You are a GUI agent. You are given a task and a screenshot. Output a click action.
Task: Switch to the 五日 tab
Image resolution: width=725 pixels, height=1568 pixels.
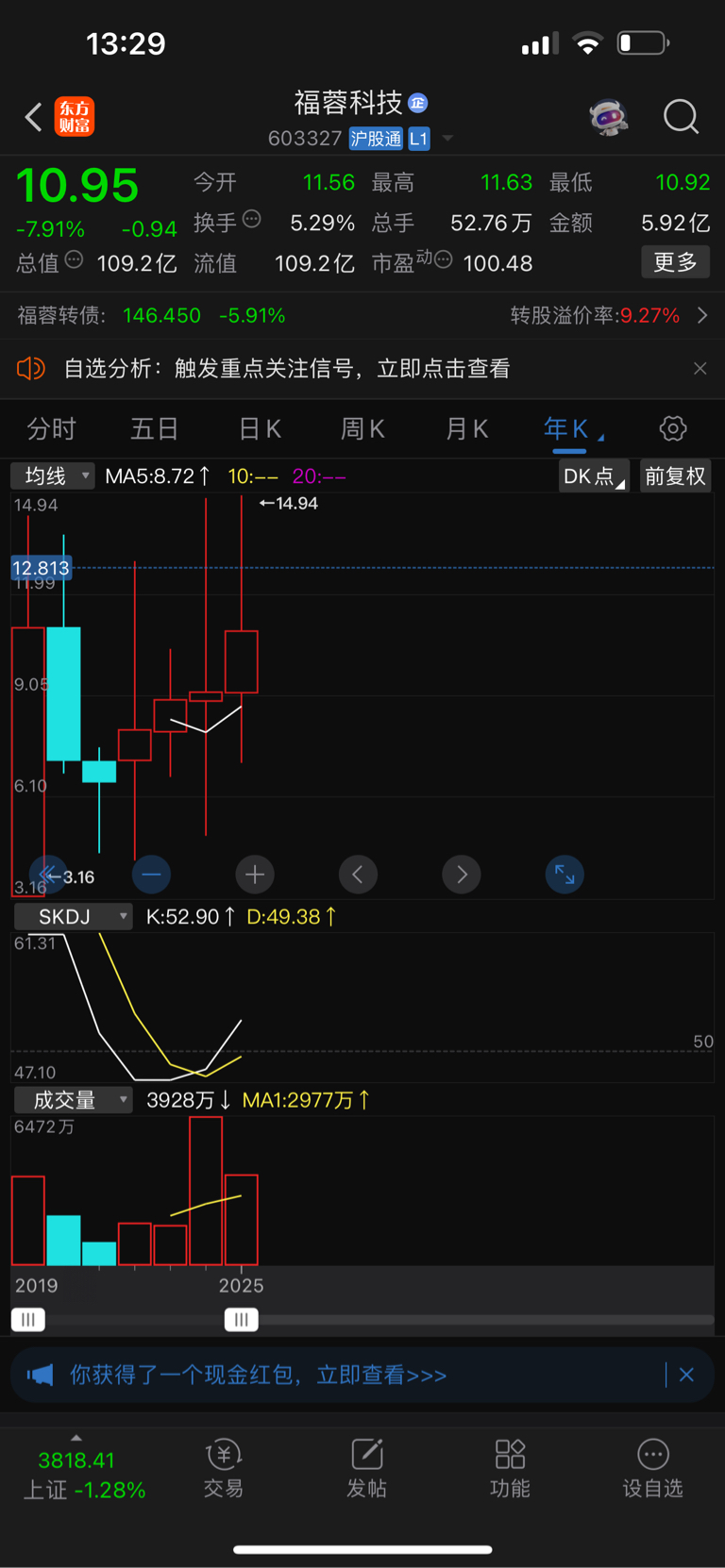pos(154,429)
